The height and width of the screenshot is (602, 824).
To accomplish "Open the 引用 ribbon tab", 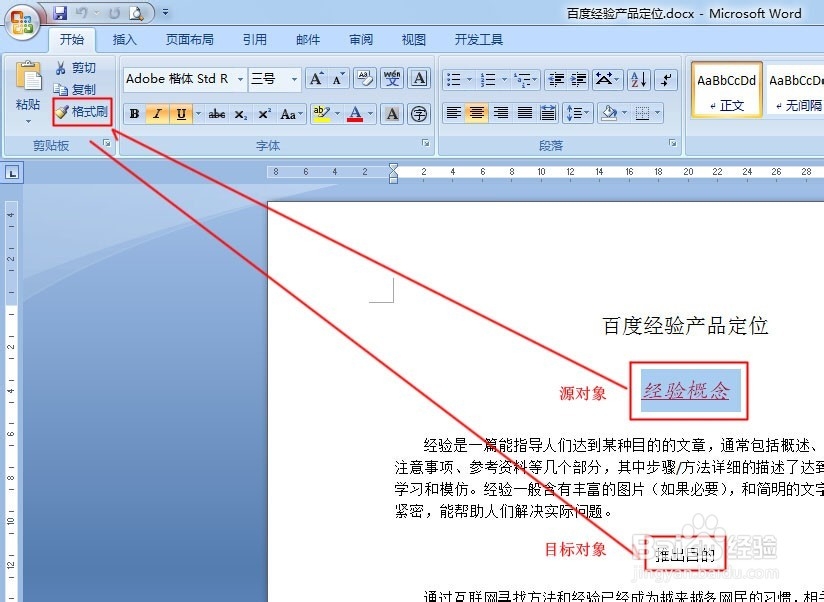I will tap(255, 39).
